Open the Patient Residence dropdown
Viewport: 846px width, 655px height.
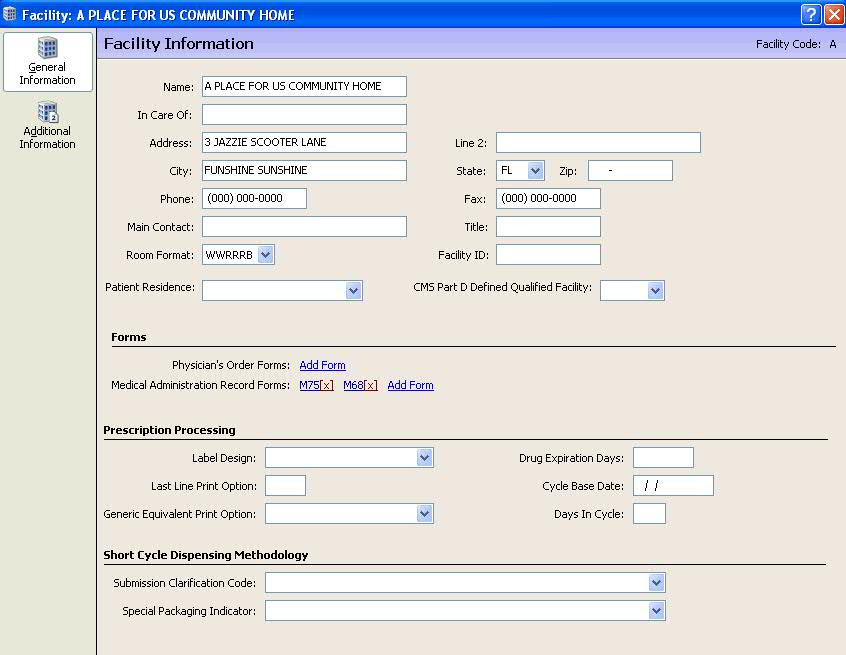[x=353, y=291]
